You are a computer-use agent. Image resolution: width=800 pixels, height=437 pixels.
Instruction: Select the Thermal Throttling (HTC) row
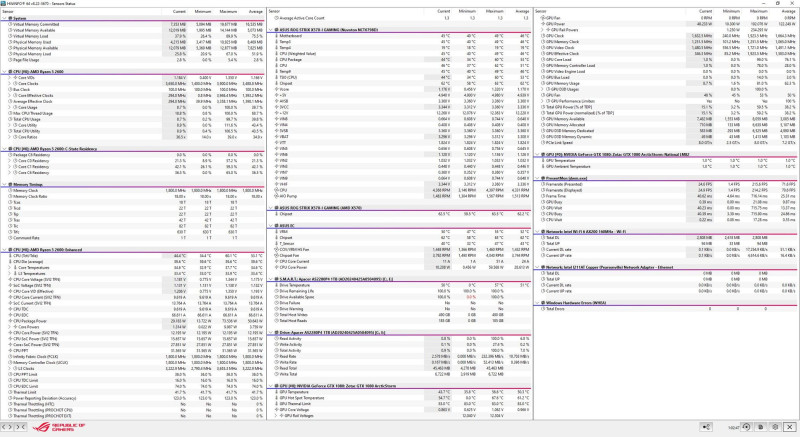(133, 404)
